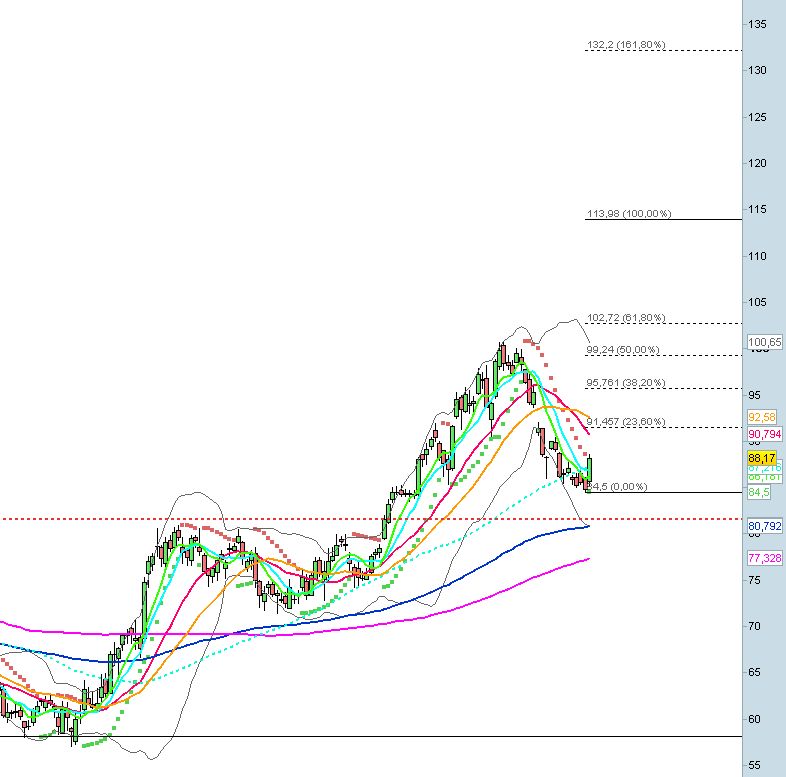Click the 99,24 (50,00%) retracement label

pos(623,349)
